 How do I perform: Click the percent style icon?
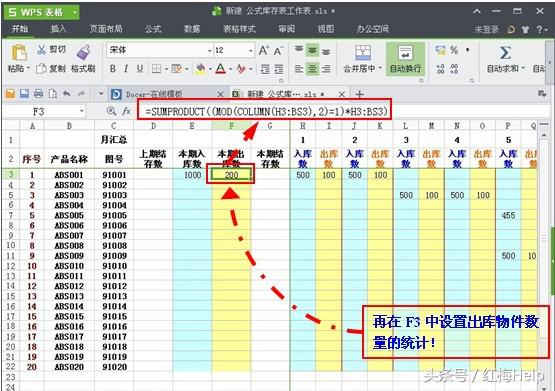pos(454,50)
